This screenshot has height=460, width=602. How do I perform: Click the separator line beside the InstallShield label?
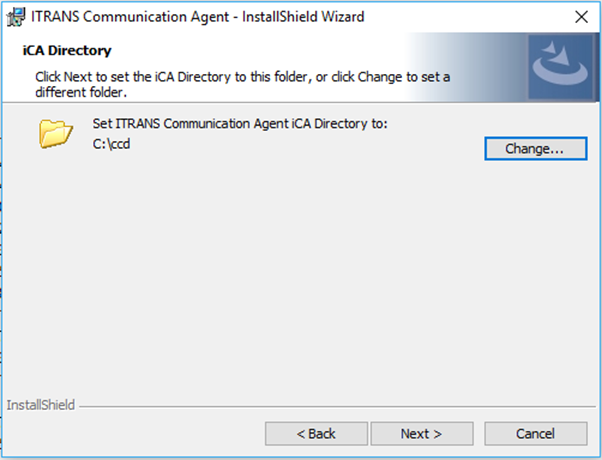pyautogui.click(x=330, y=407)
